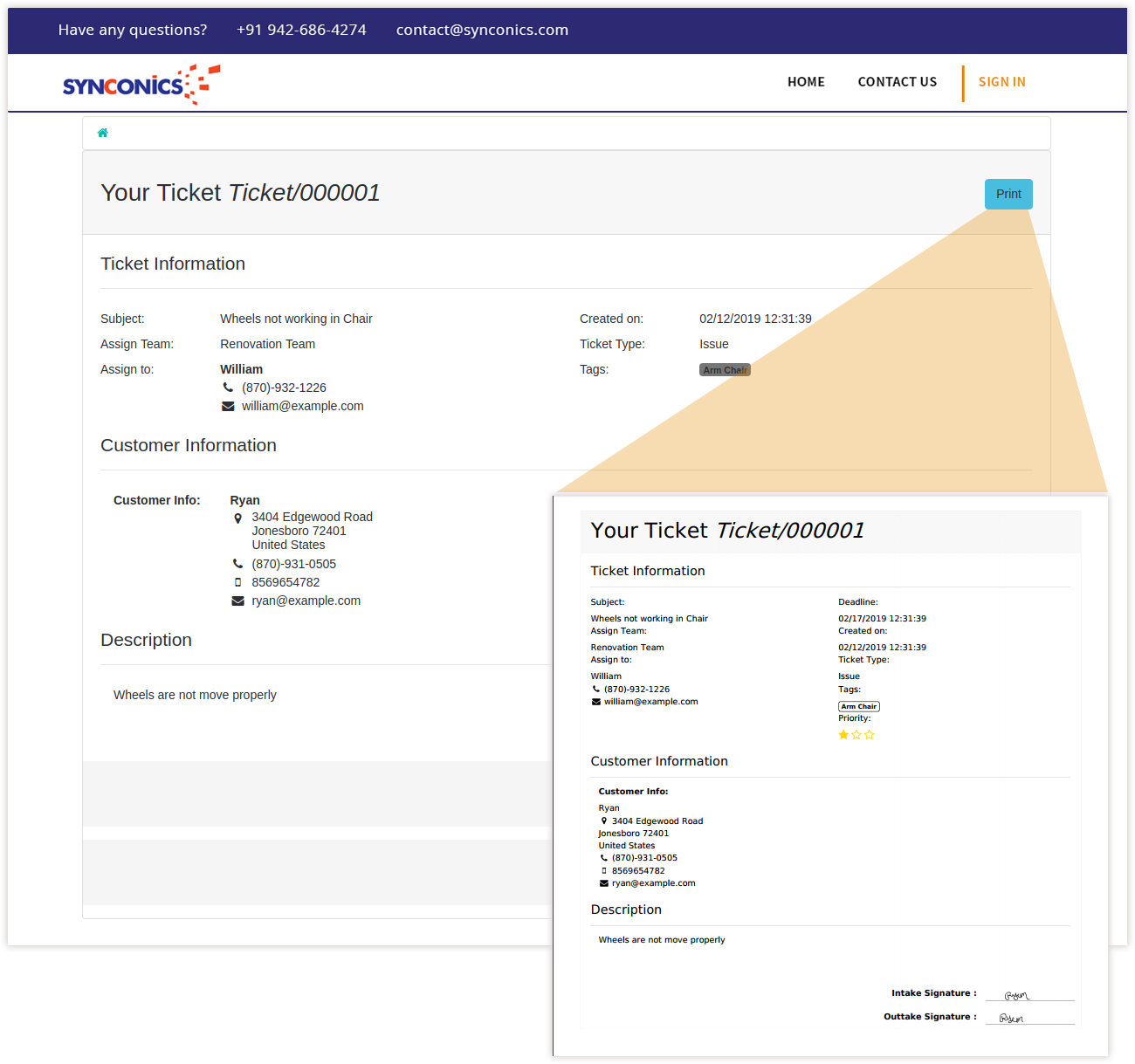Image resolution: width=1135 pixels, height=1064 pixels.
Task: Click the third priority star in preview
Action: pos(870,735)
